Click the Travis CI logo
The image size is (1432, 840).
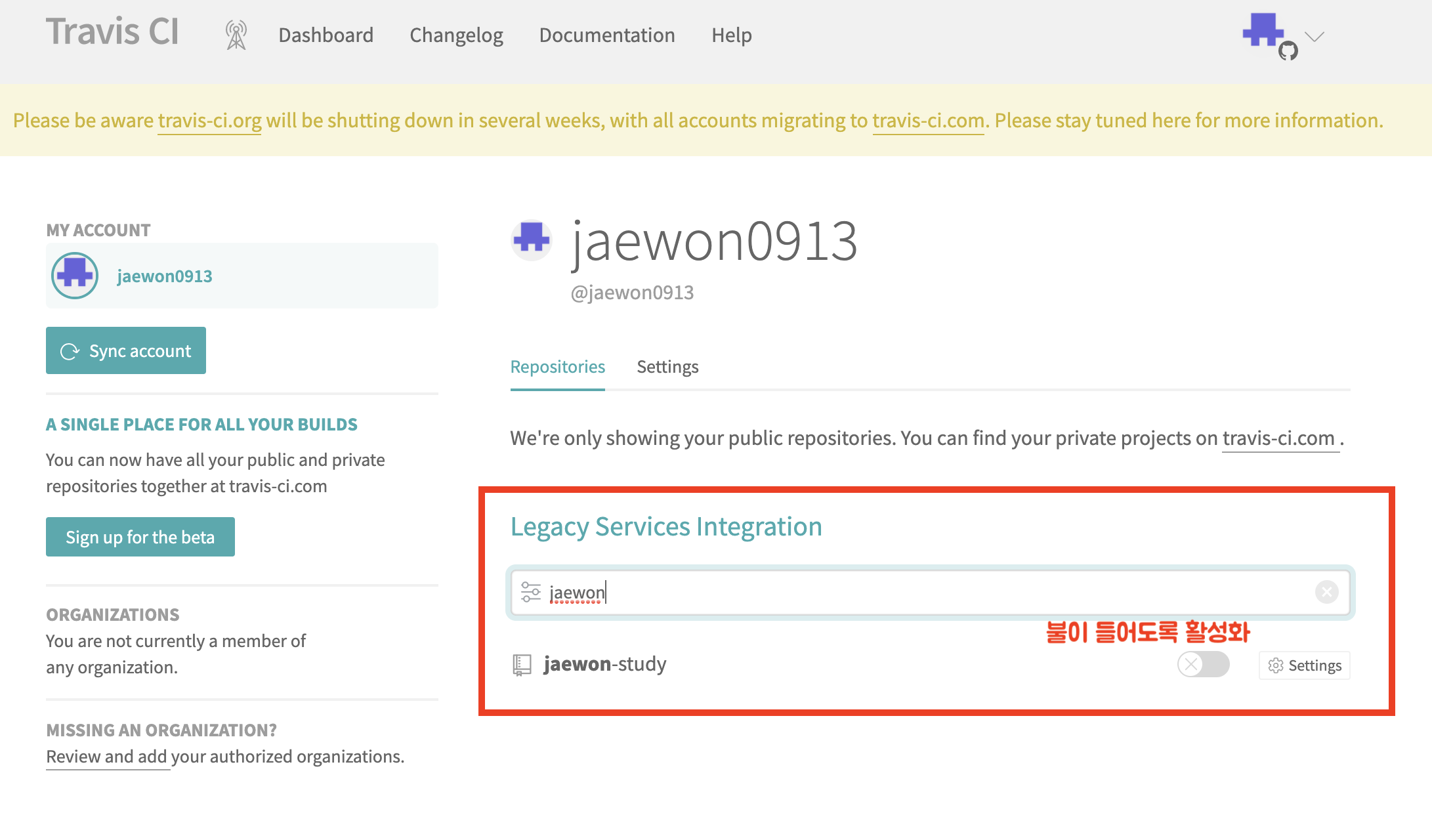(x=112, y=31)
